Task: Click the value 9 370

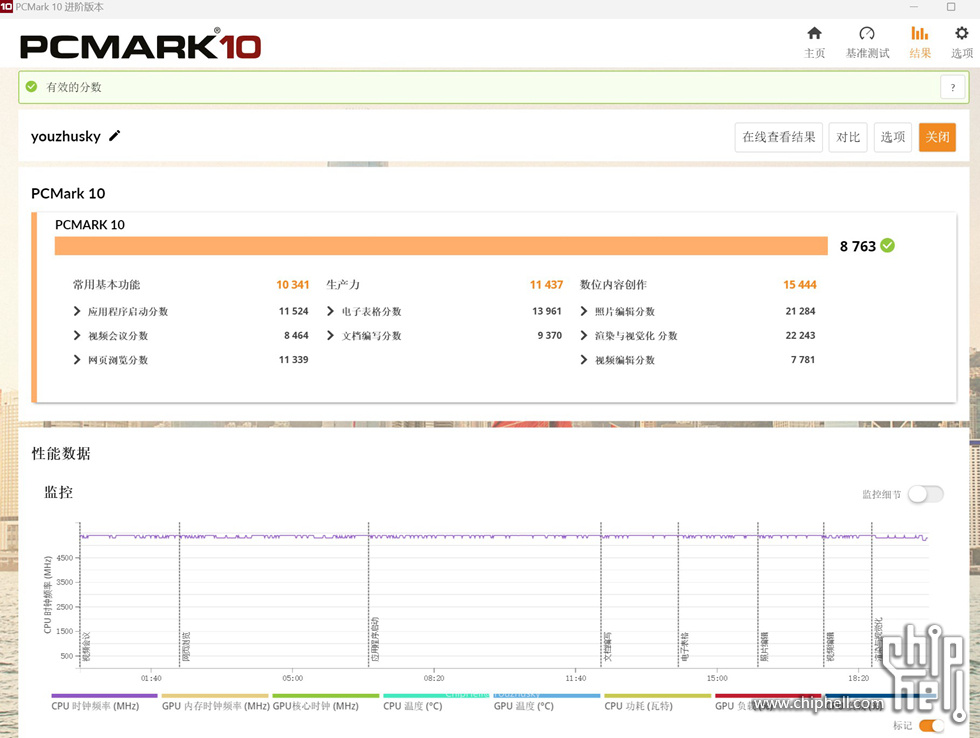Action: [550, 336]
